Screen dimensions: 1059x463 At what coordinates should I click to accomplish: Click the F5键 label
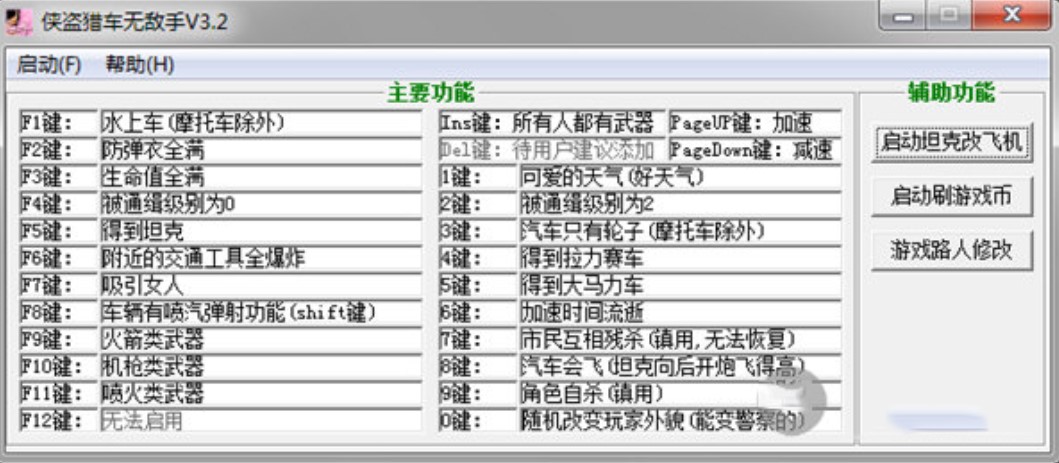[59, 231]
